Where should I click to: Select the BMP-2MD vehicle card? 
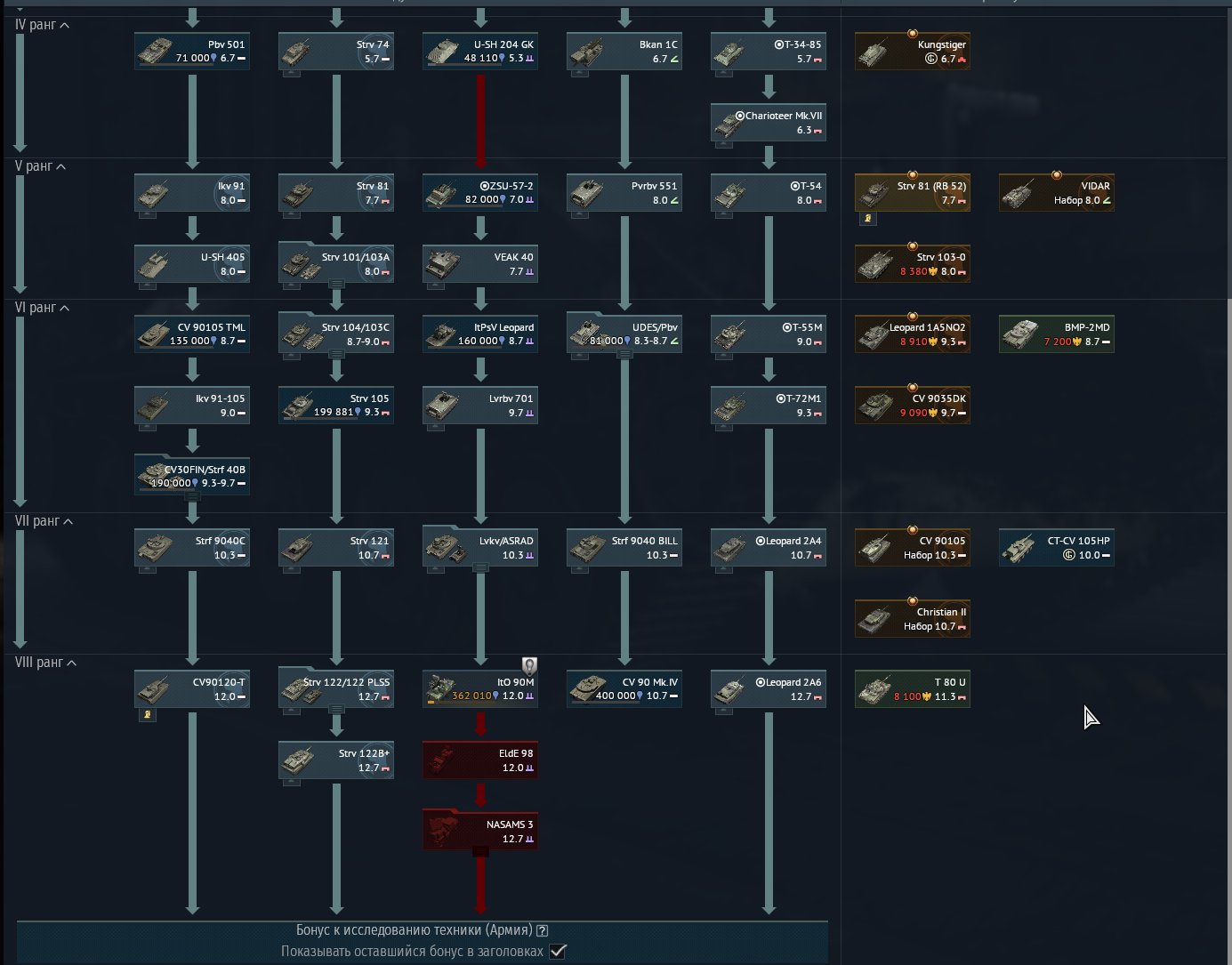(x=1056, y=334)
